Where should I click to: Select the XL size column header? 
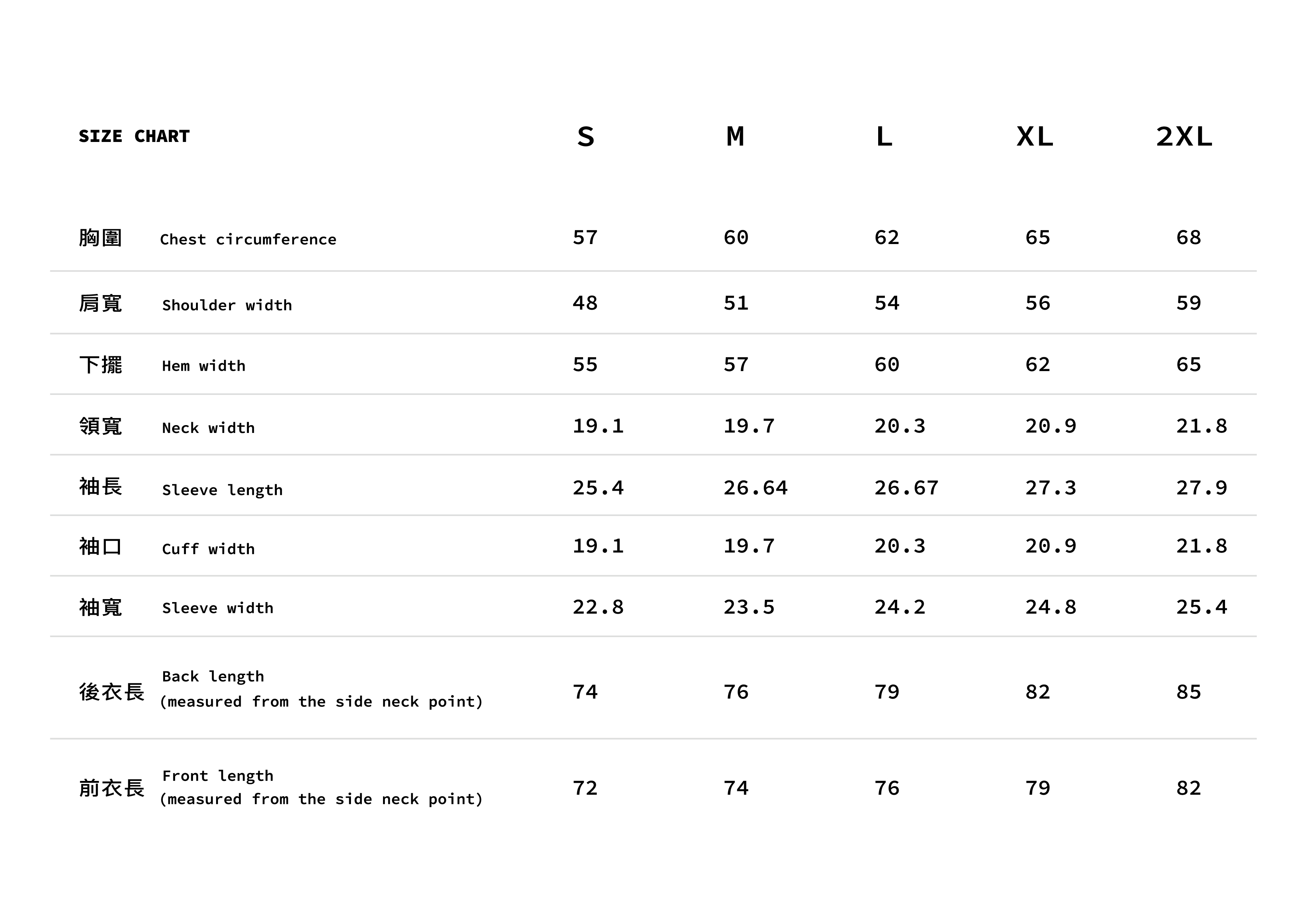(x=1035, y=137)
